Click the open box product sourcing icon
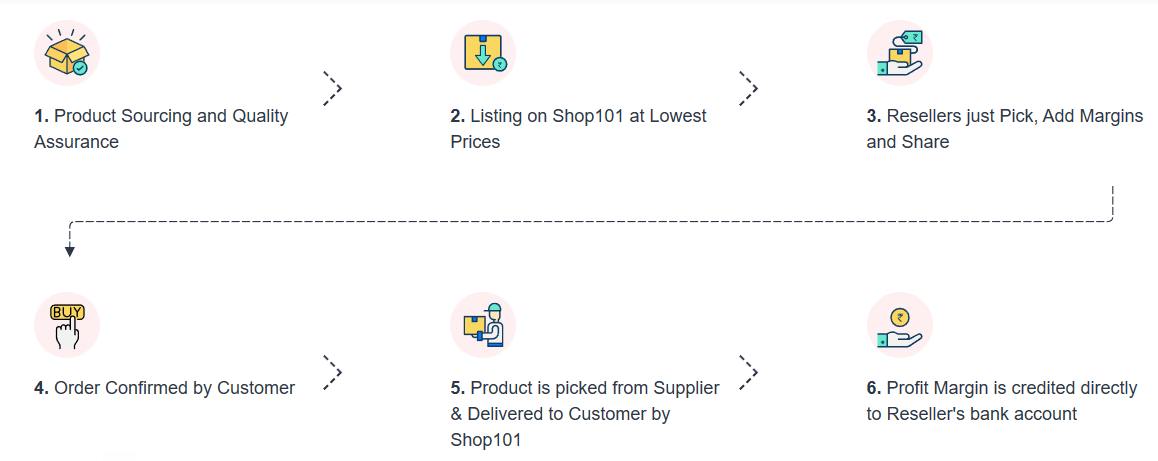Image resolution: width=1158 pixels, height=461 pixels. point(67,53)
